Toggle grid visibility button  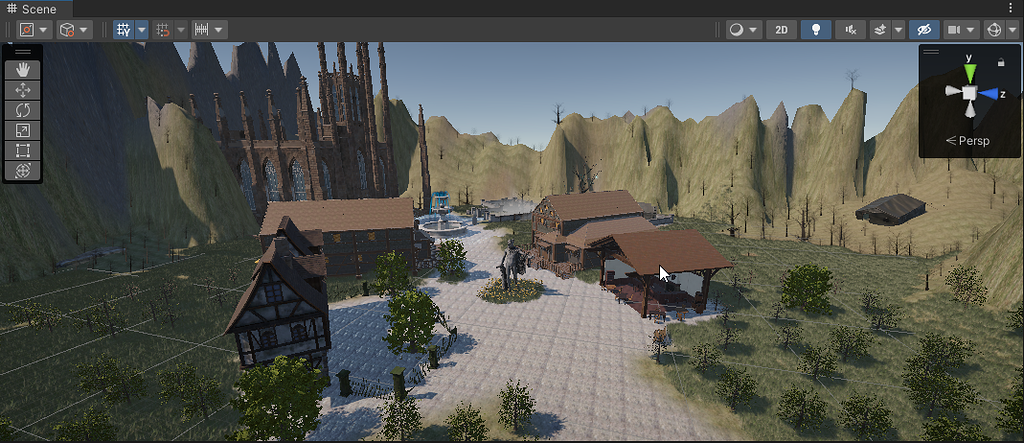(123, 30)
